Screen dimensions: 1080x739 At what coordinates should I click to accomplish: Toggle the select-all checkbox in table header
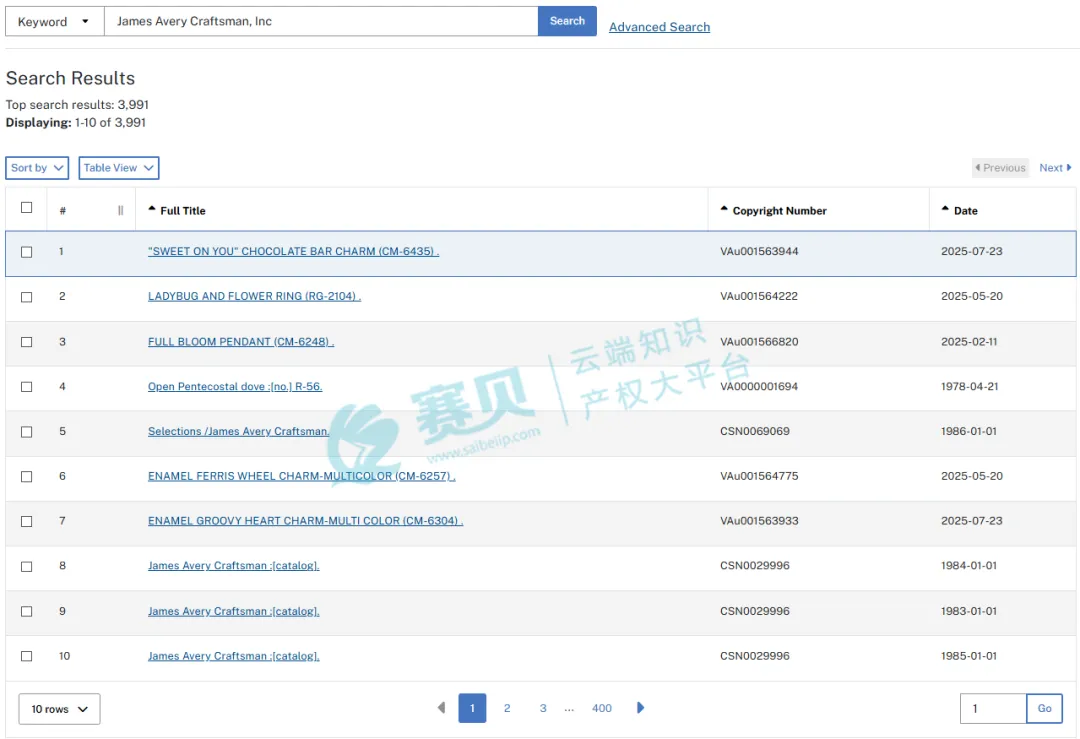26,207
